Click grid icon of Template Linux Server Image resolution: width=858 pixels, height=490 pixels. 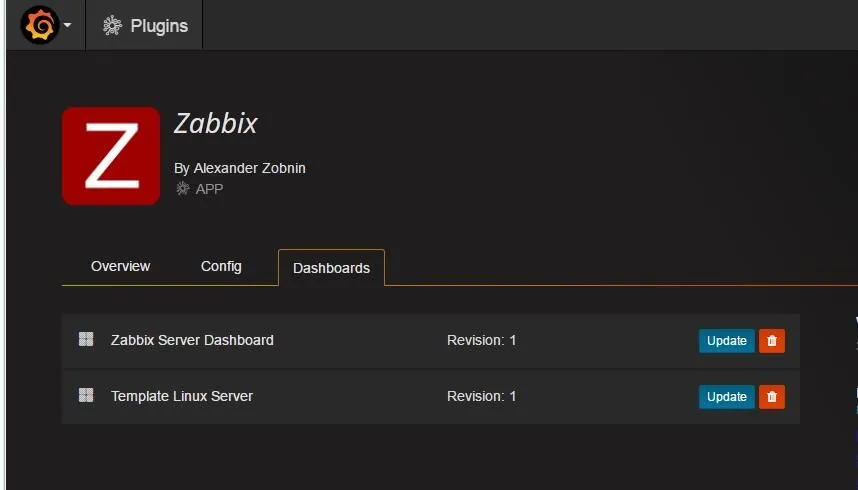coord(86,396)
